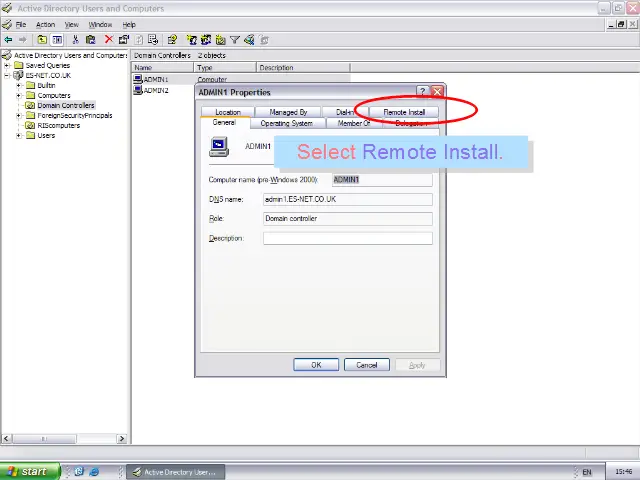Click the ADMIN2 computer icon in list
This screenshot has width=640, height=480.
(x=138, y=90)
